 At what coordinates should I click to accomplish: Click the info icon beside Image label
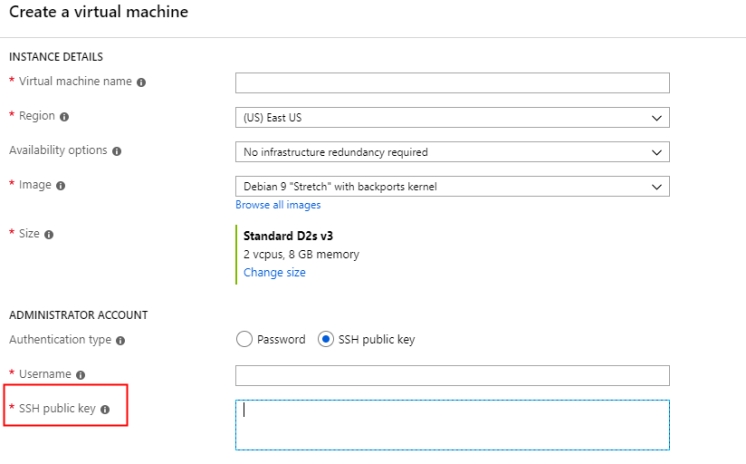[x=62, y=185]
